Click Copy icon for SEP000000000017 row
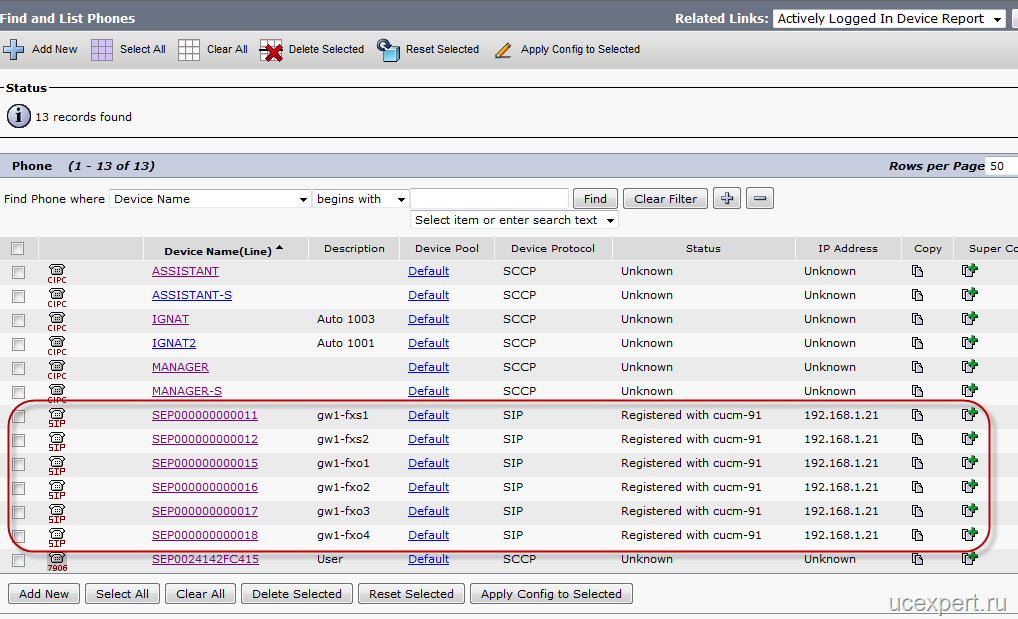The height and width of the screenshot is (619, 1018). (917, 511)
